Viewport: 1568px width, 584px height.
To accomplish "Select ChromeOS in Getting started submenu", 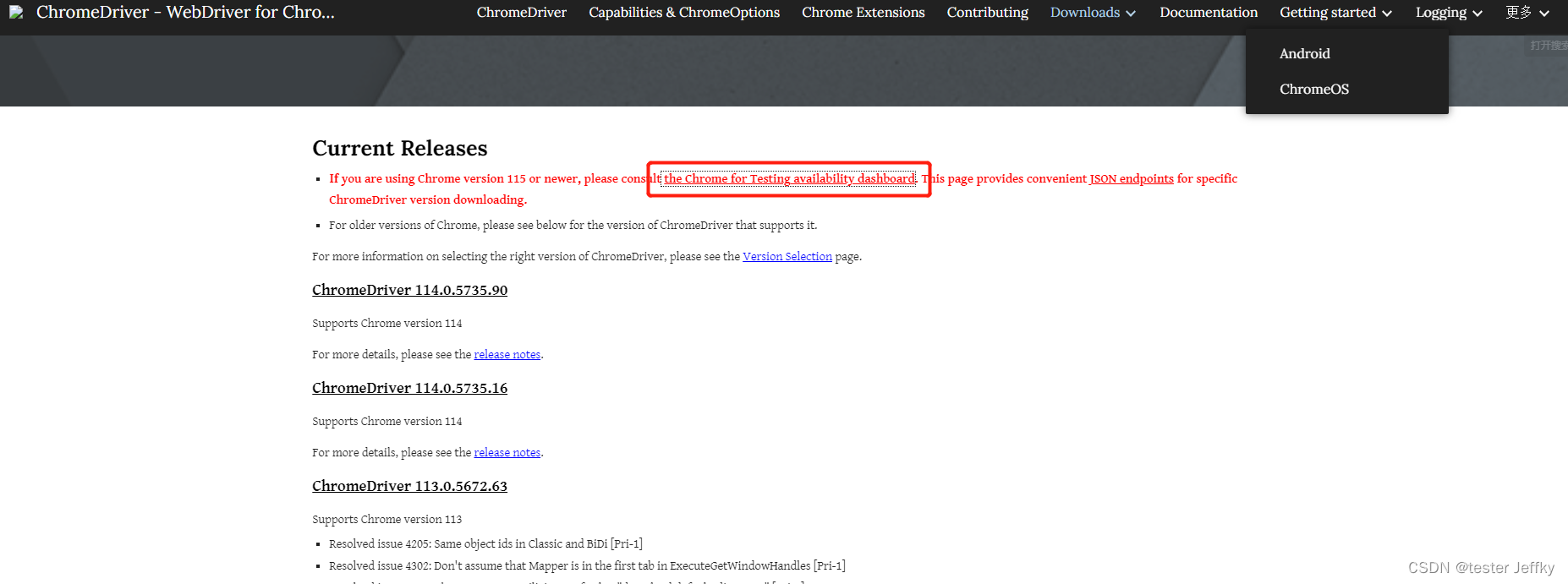I will 1314,89.
